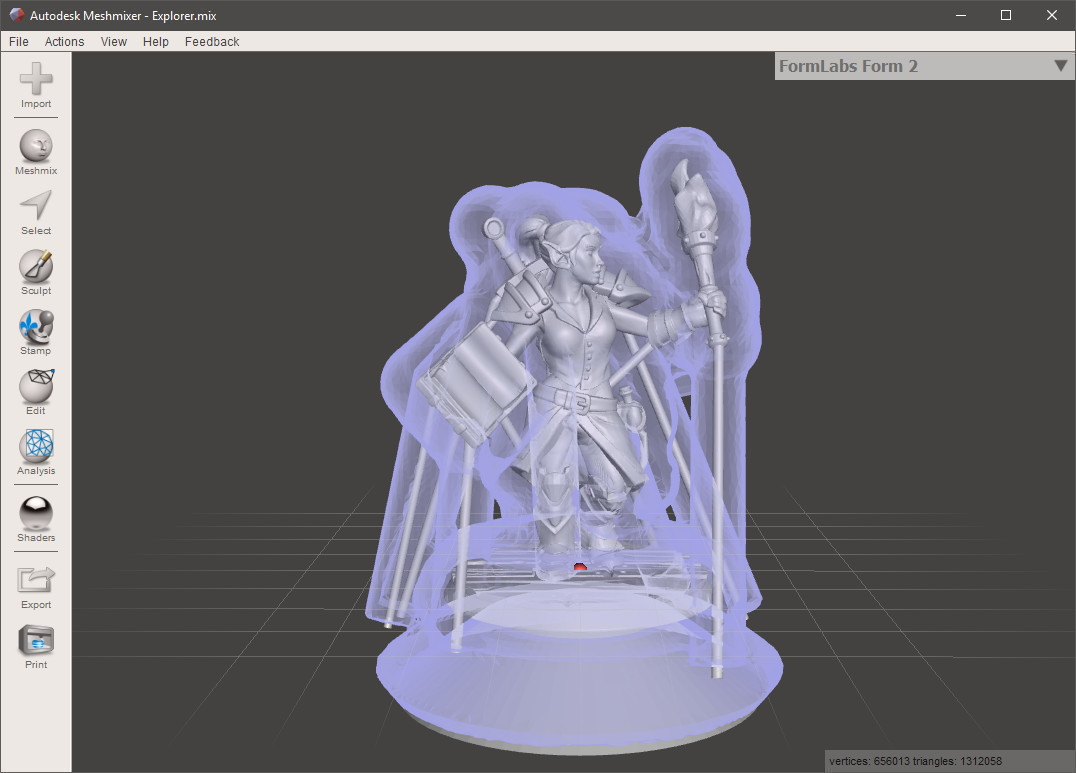Click the Import tool icon

[x=36, y=80]
